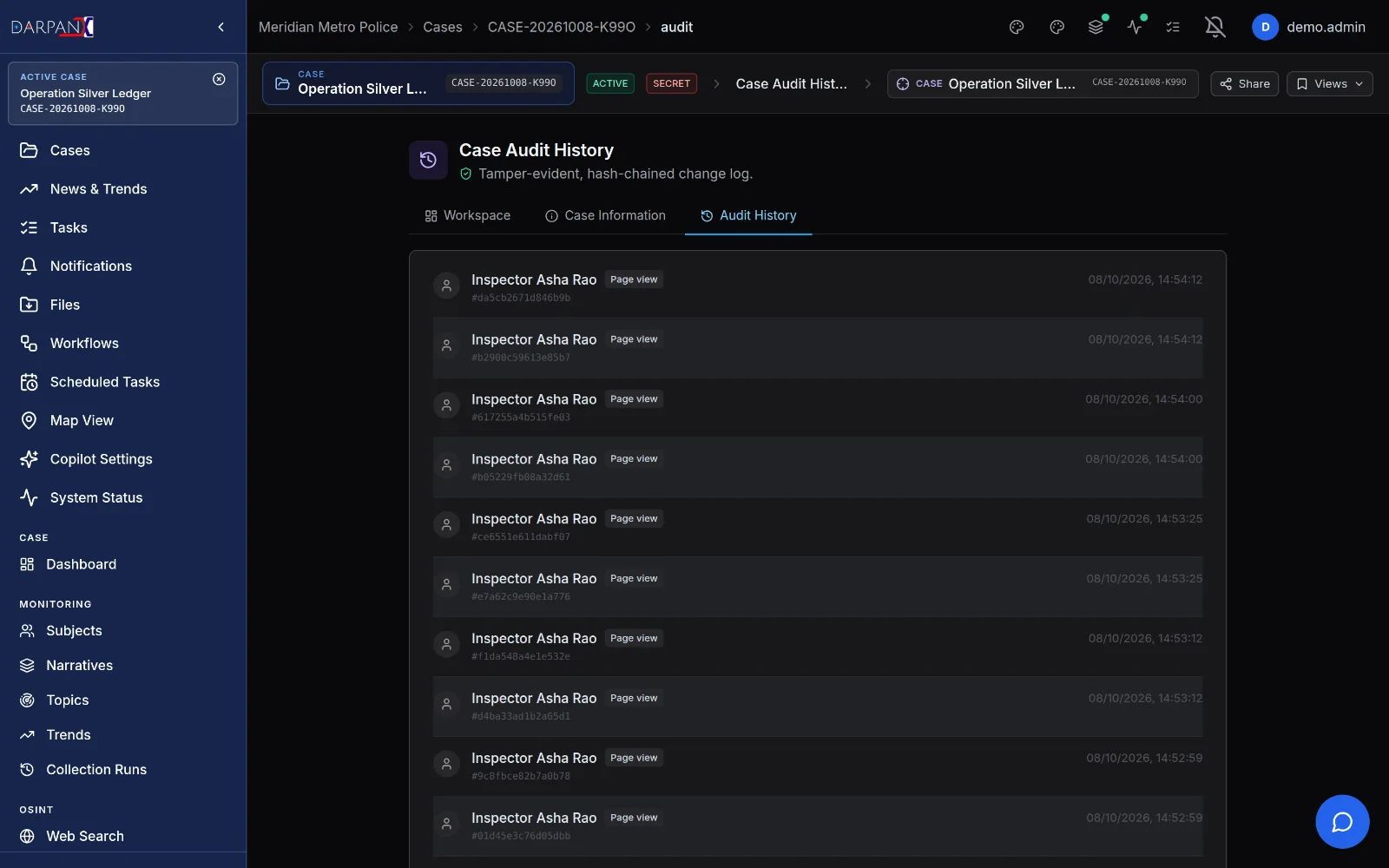Click the Cases breadcrumb link
This screenshot has width=1389, height=868.
(x=443, y=27)
